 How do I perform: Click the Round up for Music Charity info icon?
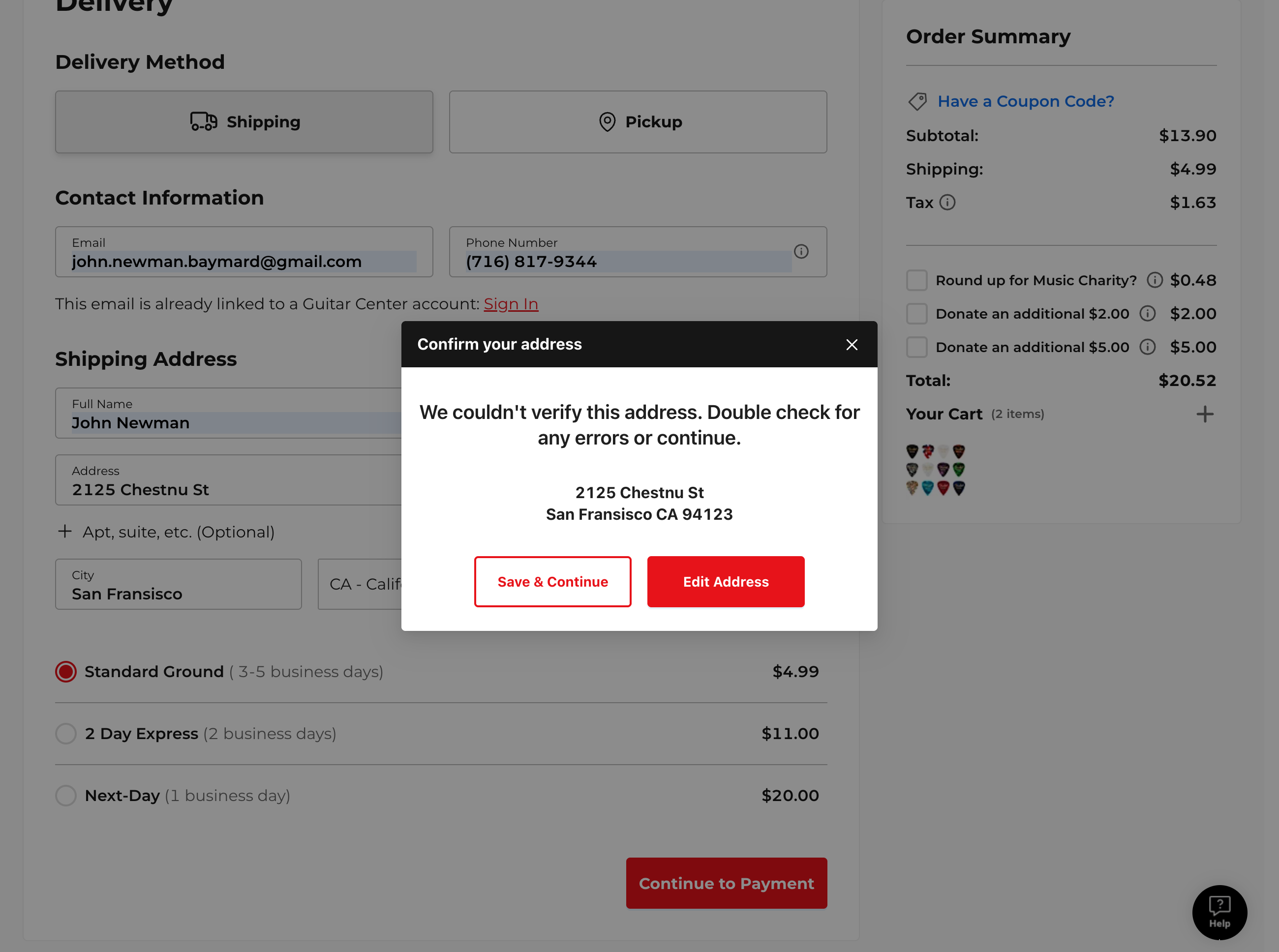point(1154,280)
